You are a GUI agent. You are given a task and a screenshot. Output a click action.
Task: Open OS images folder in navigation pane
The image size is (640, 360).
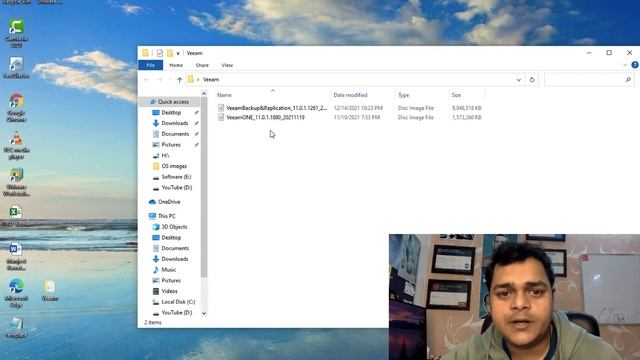pos(174,166)
